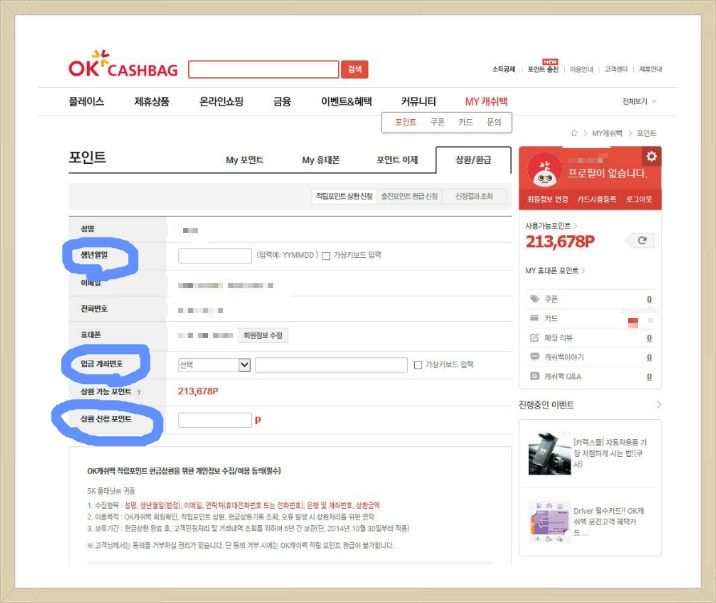Refresh available points balance
This screenshot has height=603, width=716.
click(642, 240)
